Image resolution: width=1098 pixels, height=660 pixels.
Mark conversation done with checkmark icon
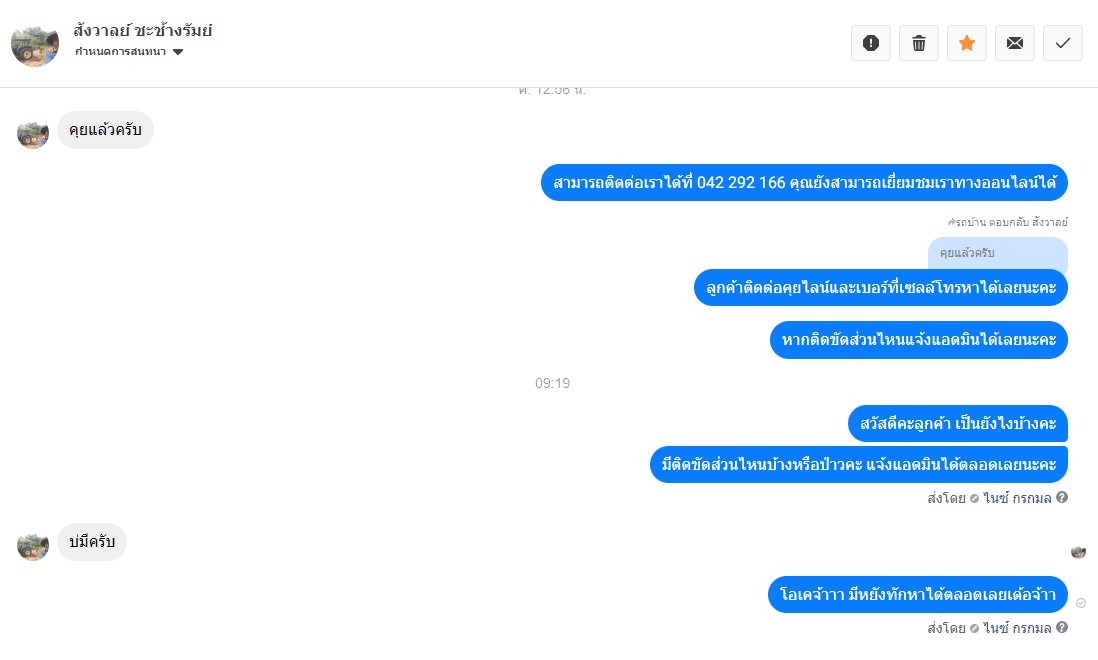(1063, 43)
